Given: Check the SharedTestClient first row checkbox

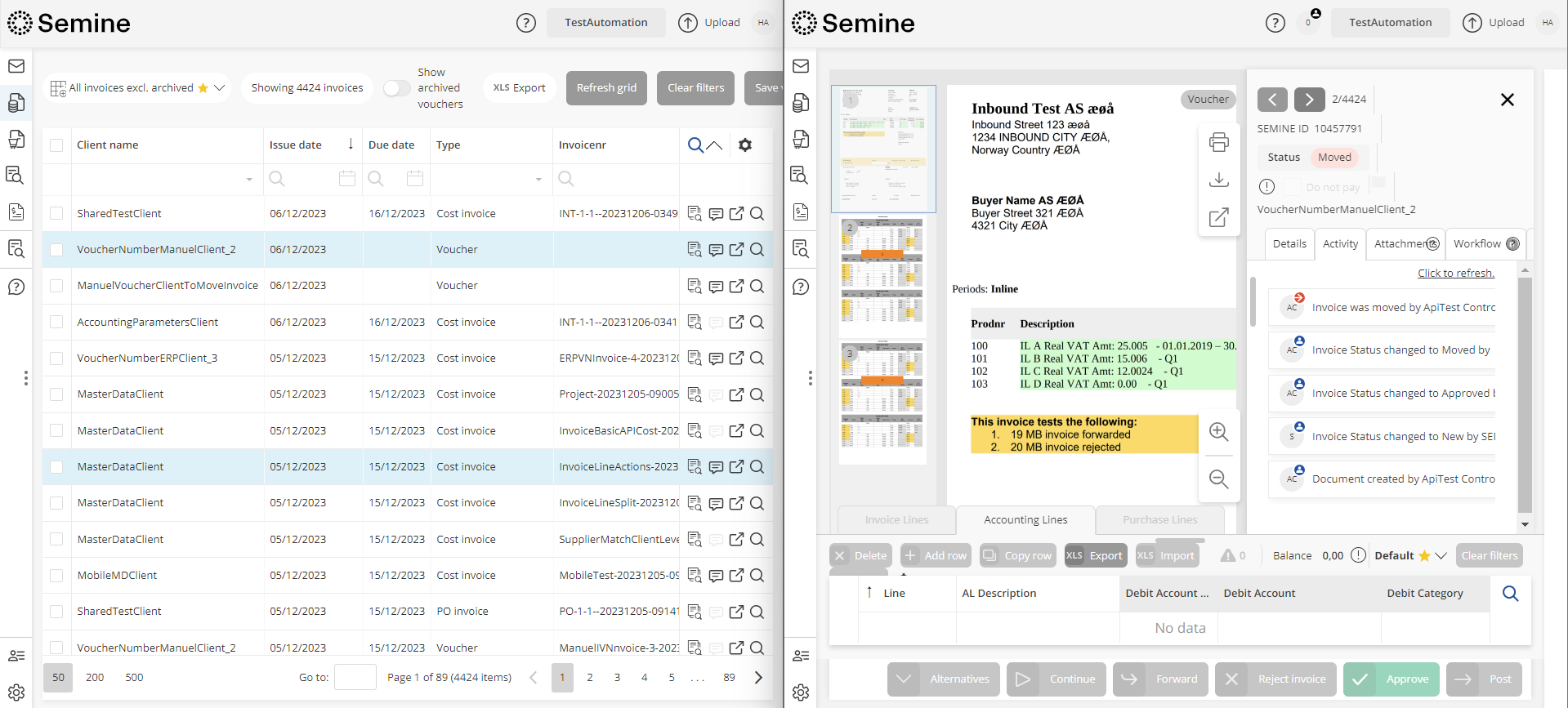Looking at the screenshot, I should [56, 214].
